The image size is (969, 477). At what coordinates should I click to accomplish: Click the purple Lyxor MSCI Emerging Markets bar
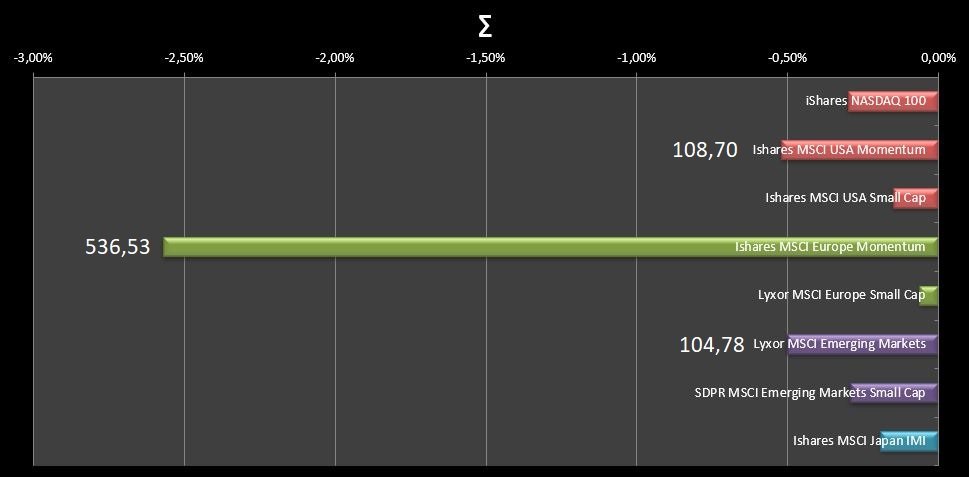point(862,344)
